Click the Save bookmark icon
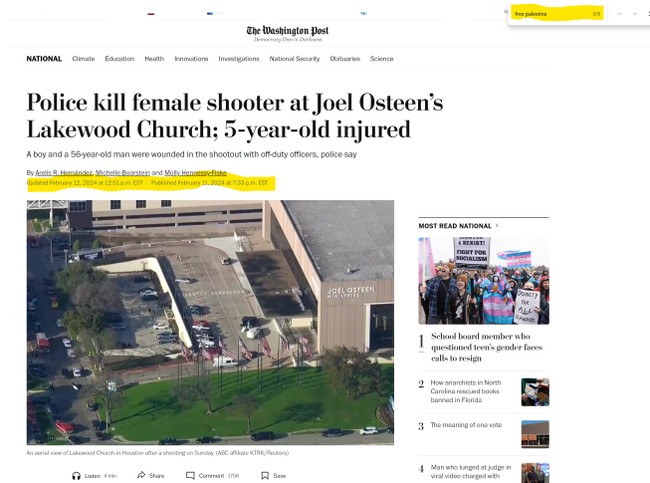The width and height of the screenshot is (650, 483). click(264, 476)
